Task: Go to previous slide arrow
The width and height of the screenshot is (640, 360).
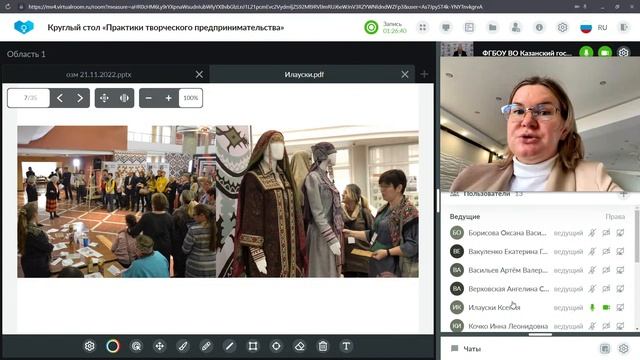Action: point(60,98)
